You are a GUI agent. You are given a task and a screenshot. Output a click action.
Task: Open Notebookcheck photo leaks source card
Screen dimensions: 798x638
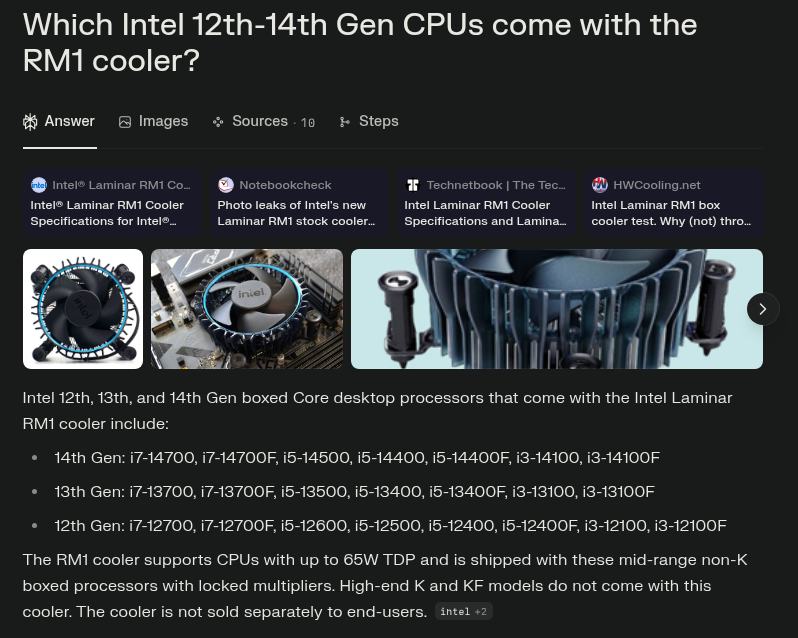pos(299,203)
